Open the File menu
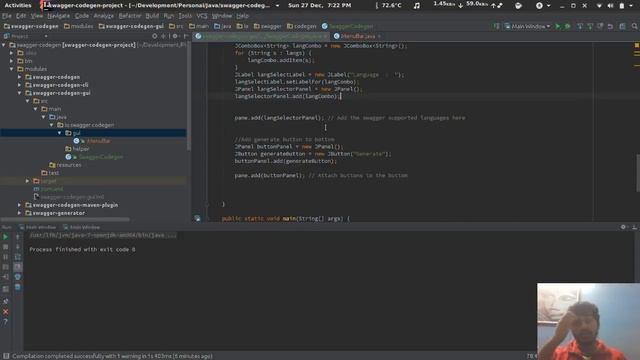 [x=7, y=16]
